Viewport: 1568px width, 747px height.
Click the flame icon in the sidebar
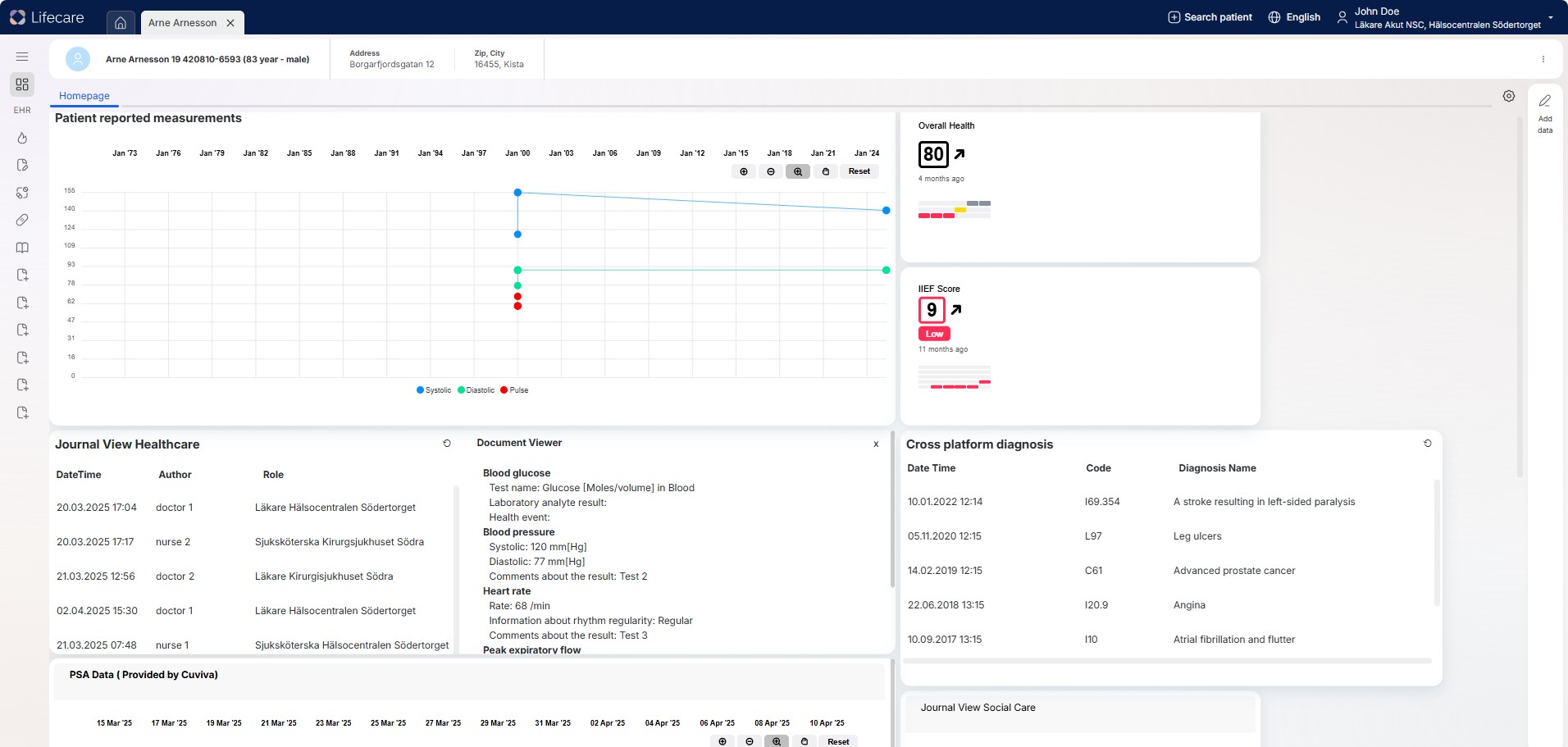22,138
